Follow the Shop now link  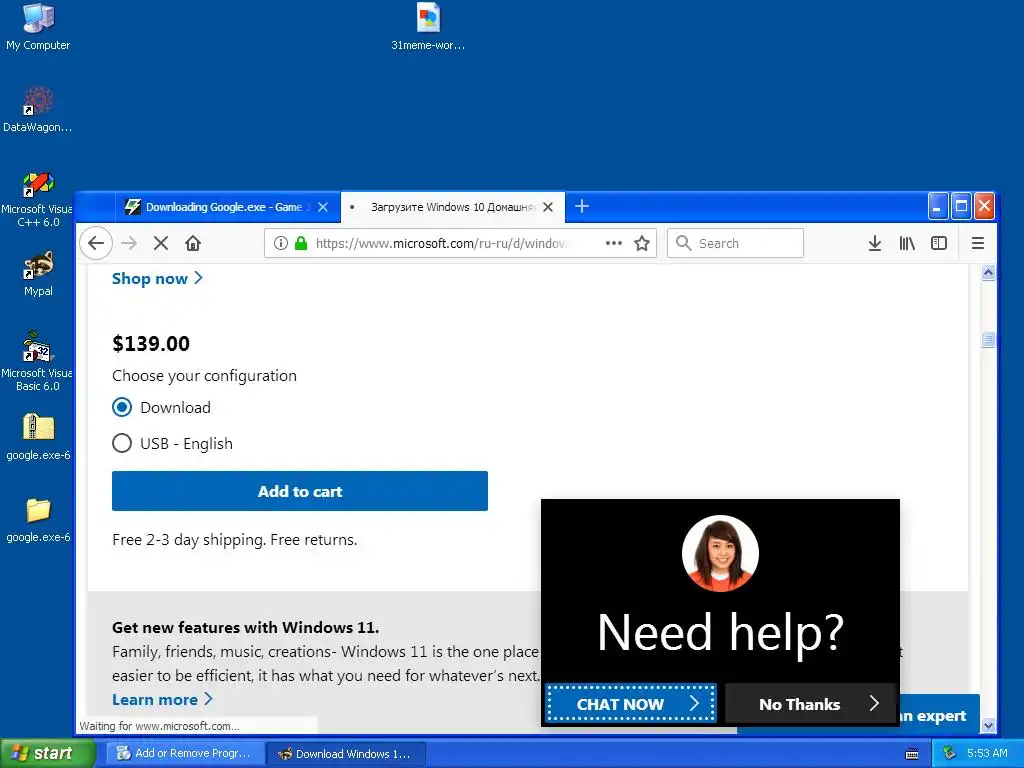point(157,279)
